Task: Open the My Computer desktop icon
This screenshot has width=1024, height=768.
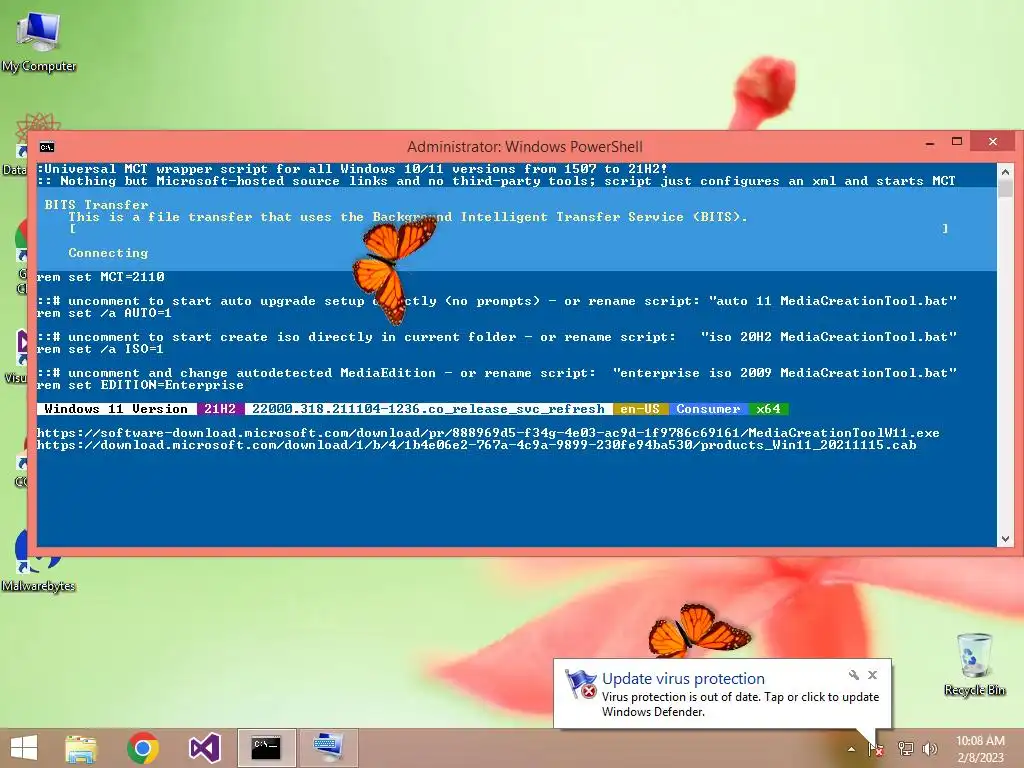Action: click(38, 40)
